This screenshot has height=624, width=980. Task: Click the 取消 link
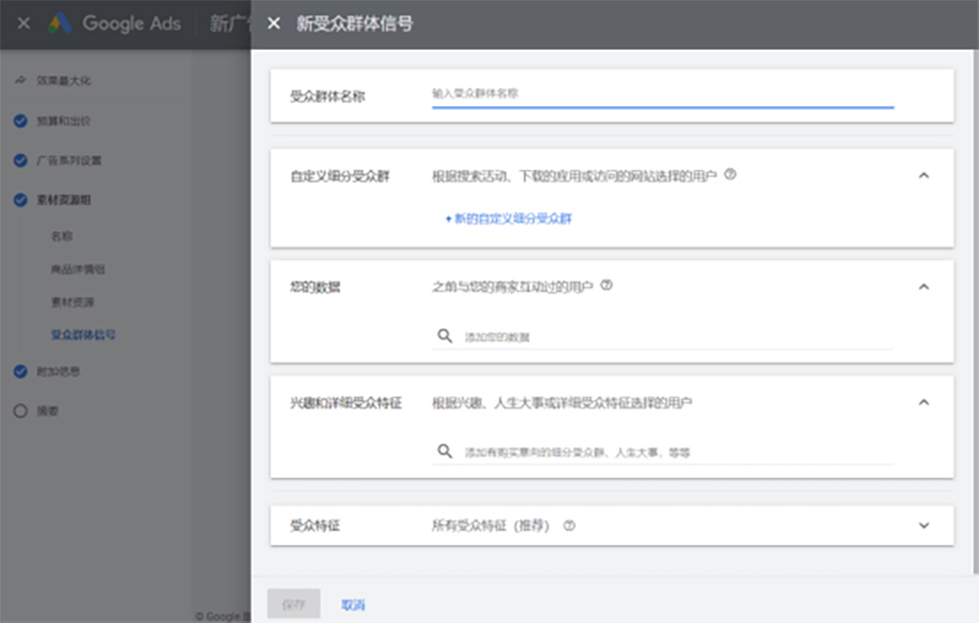click(x=353, y=604)
